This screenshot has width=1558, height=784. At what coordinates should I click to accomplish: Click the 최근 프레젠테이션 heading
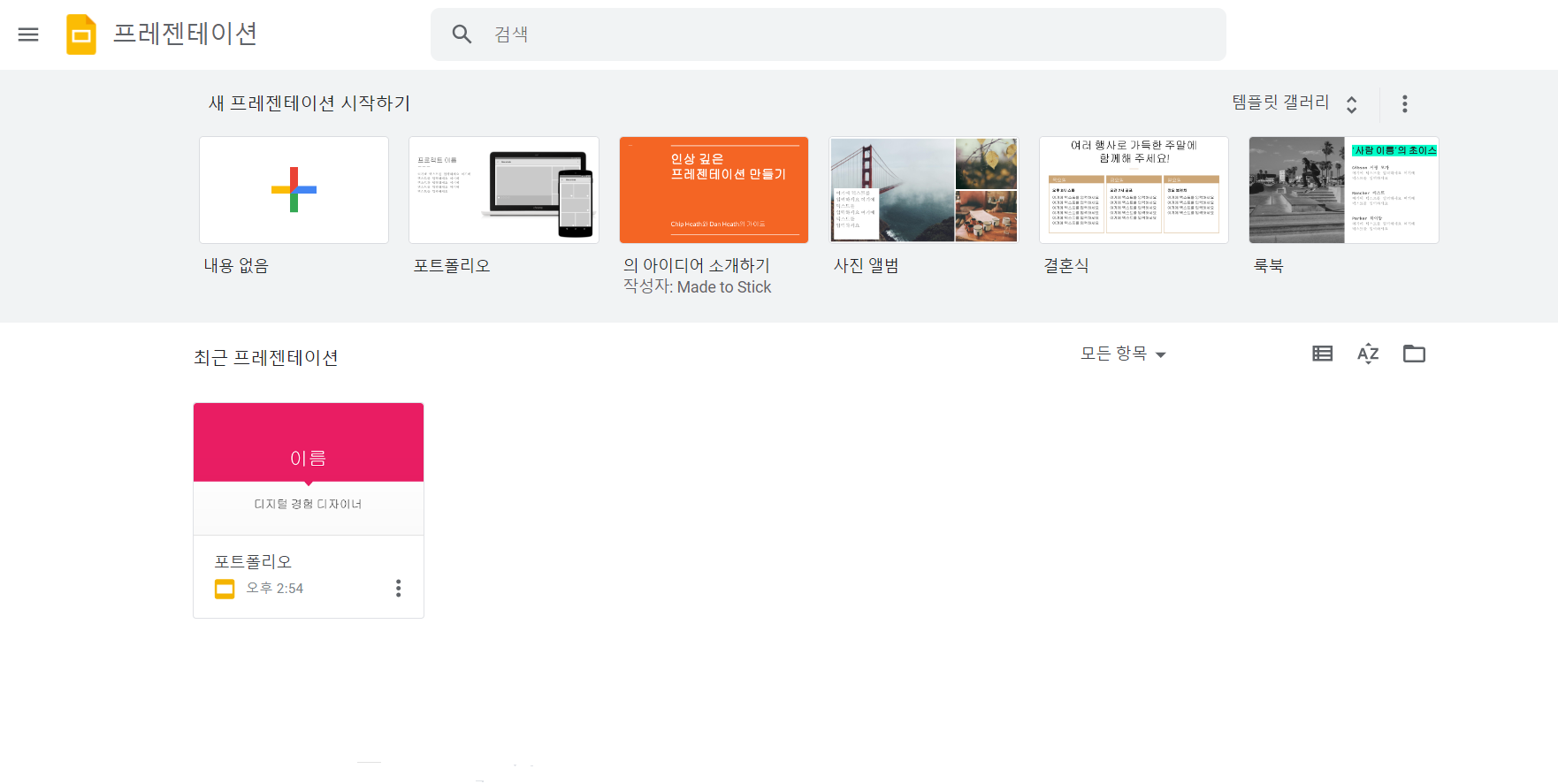(266, 357)
